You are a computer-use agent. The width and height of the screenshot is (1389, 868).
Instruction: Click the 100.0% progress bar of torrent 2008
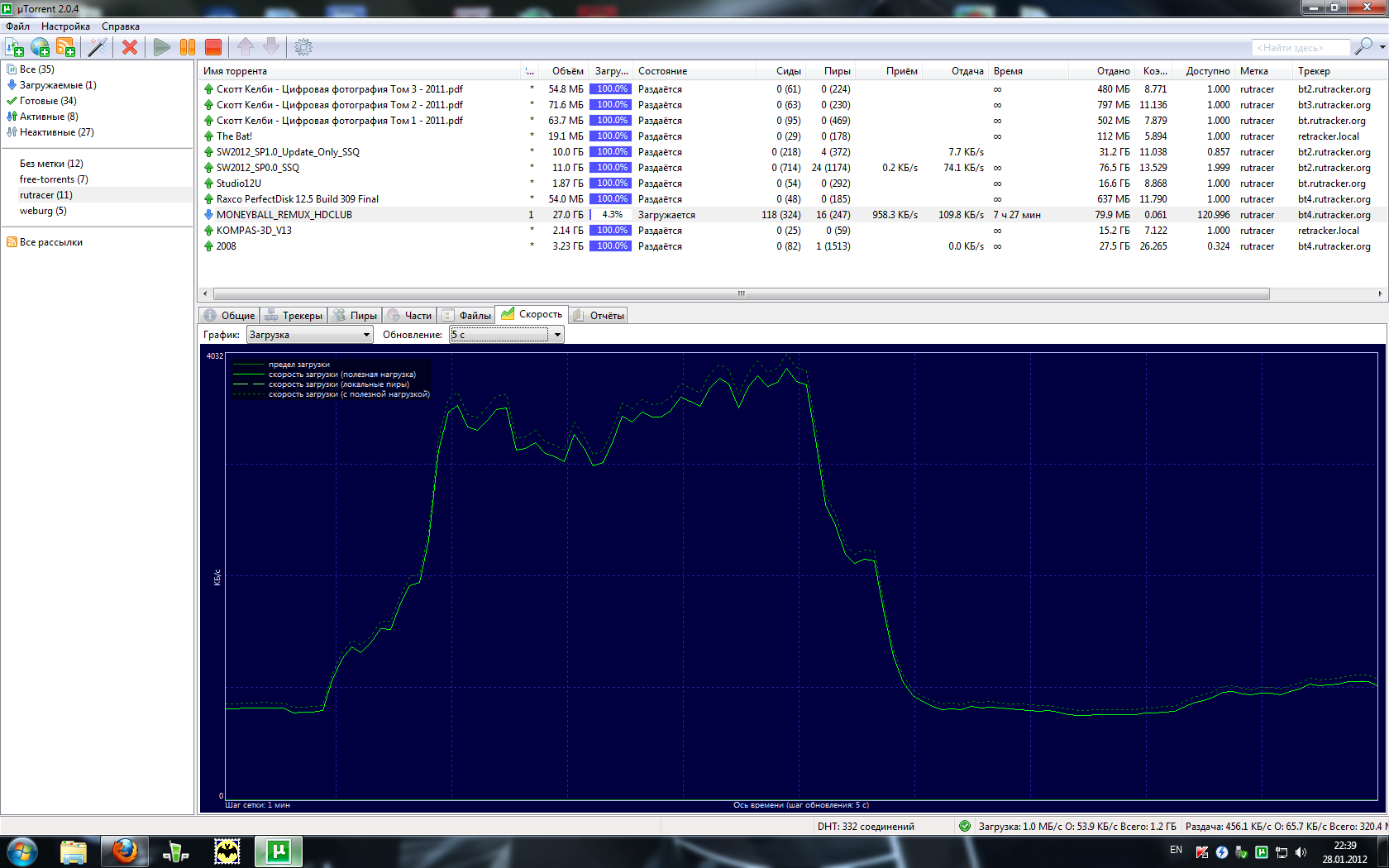611,246
